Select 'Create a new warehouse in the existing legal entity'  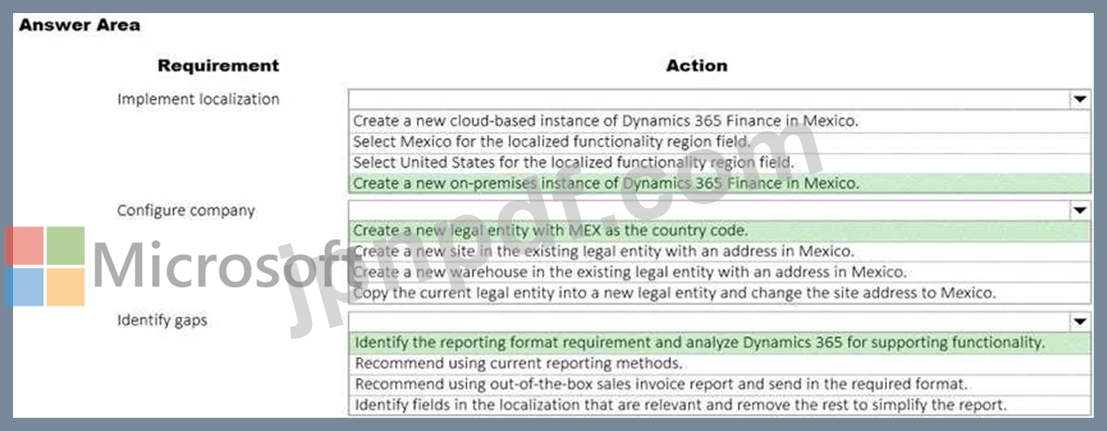(x=720, y=272)
